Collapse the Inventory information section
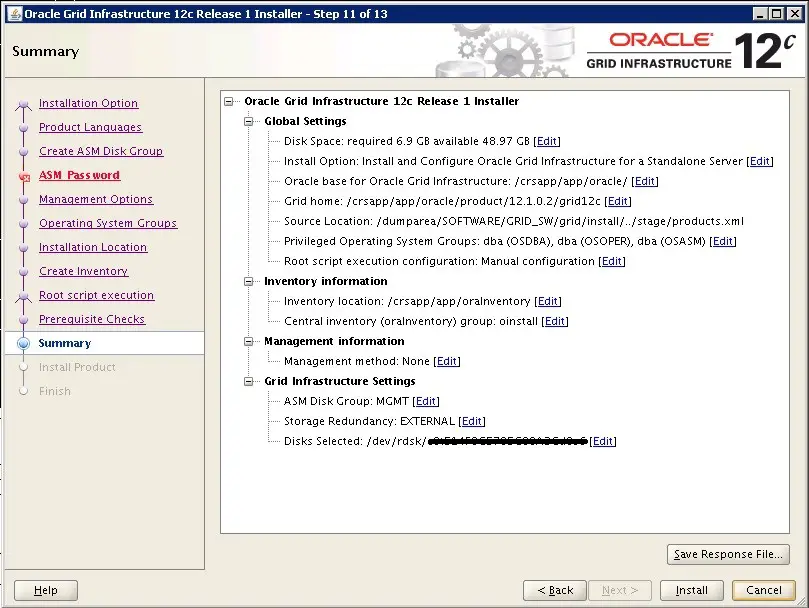This screenshot has width=809, height=608. pos(249,281)
